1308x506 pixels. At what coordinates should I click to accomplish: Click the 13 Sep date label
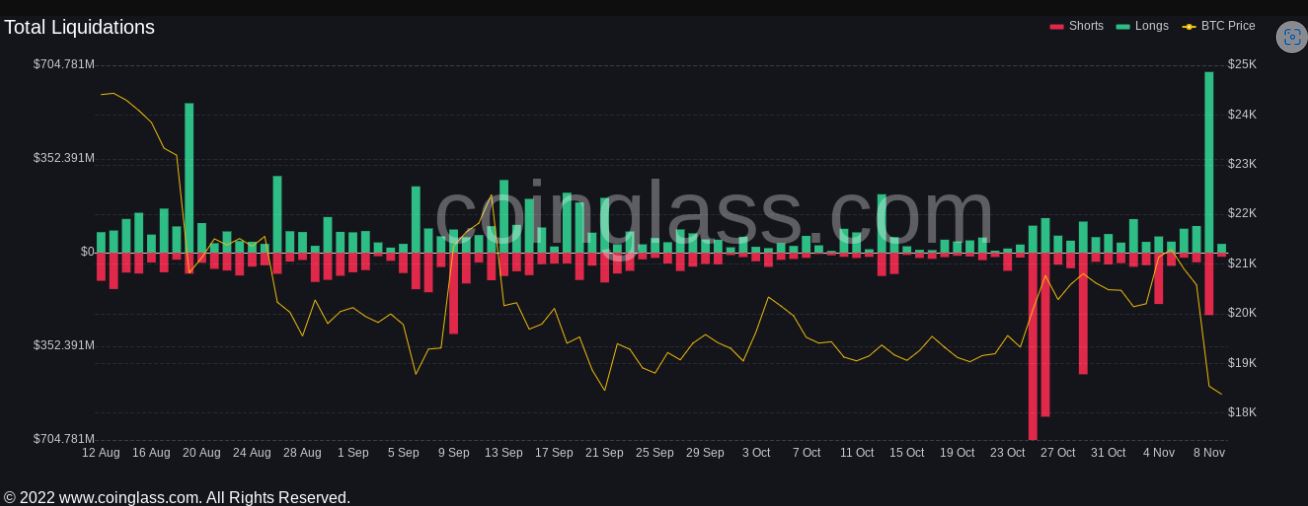click(503, 453)
